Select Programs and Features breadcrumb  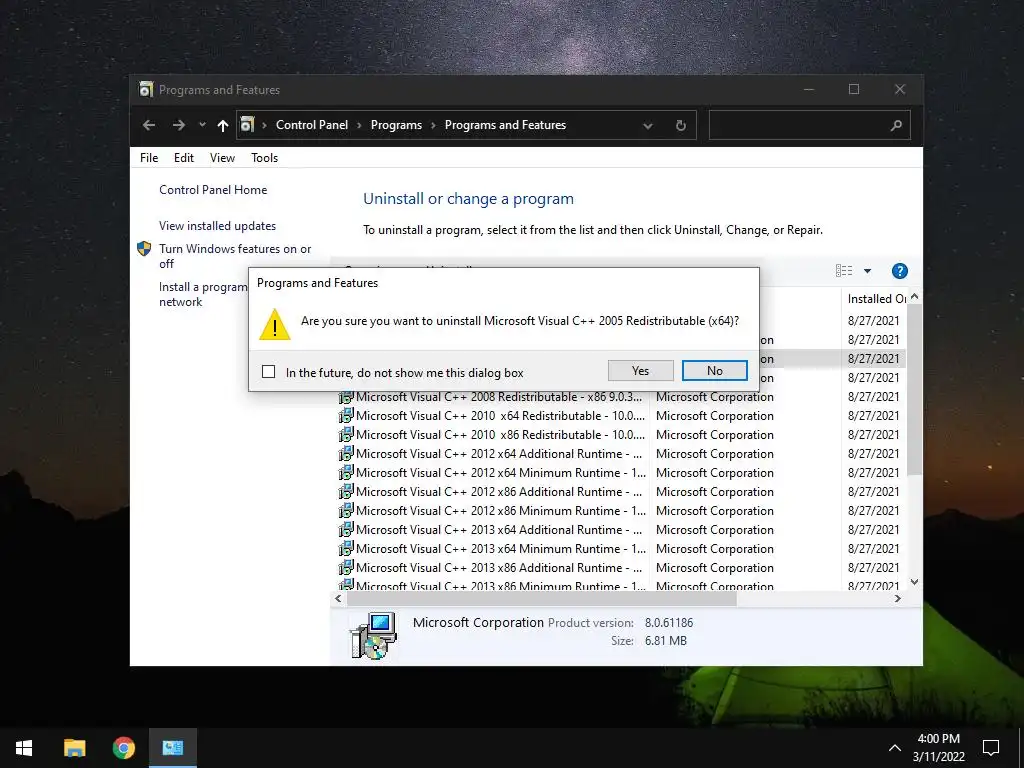pos(505,125)
